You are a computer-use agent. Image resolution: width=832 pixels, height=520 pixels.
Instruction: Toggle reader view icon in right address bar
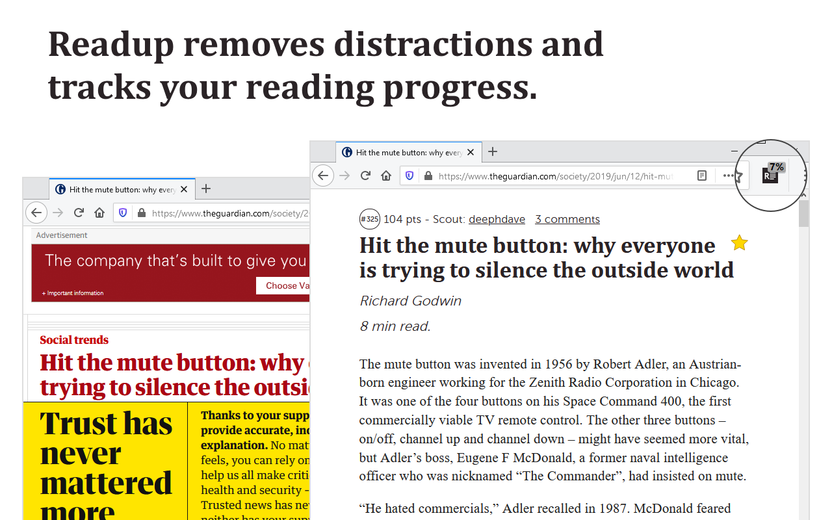pyautogui.click(x=702, y=176)
